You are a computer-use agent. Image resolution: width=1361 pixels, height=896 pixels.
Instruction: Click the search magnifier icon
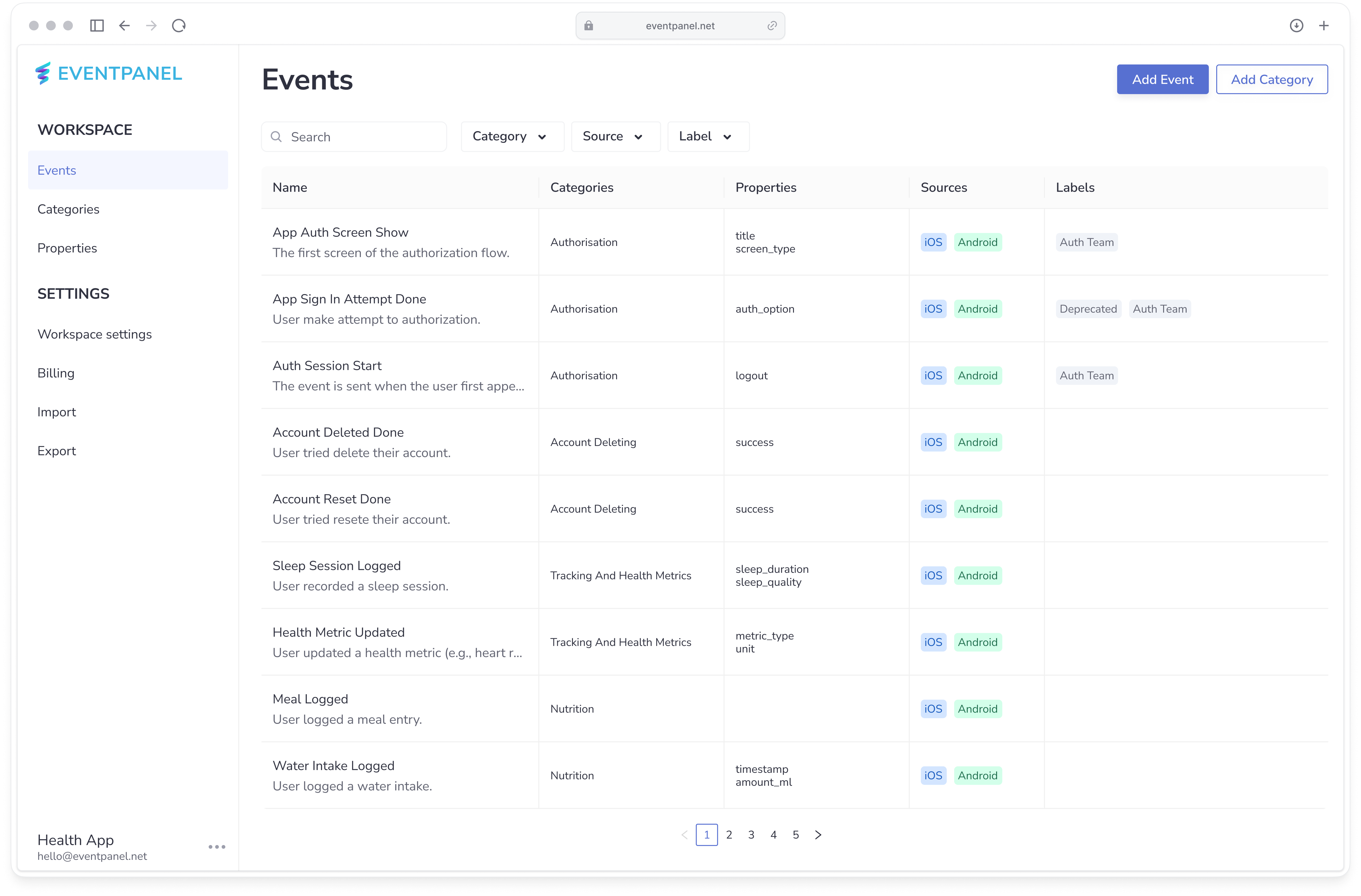coord(276,137)
